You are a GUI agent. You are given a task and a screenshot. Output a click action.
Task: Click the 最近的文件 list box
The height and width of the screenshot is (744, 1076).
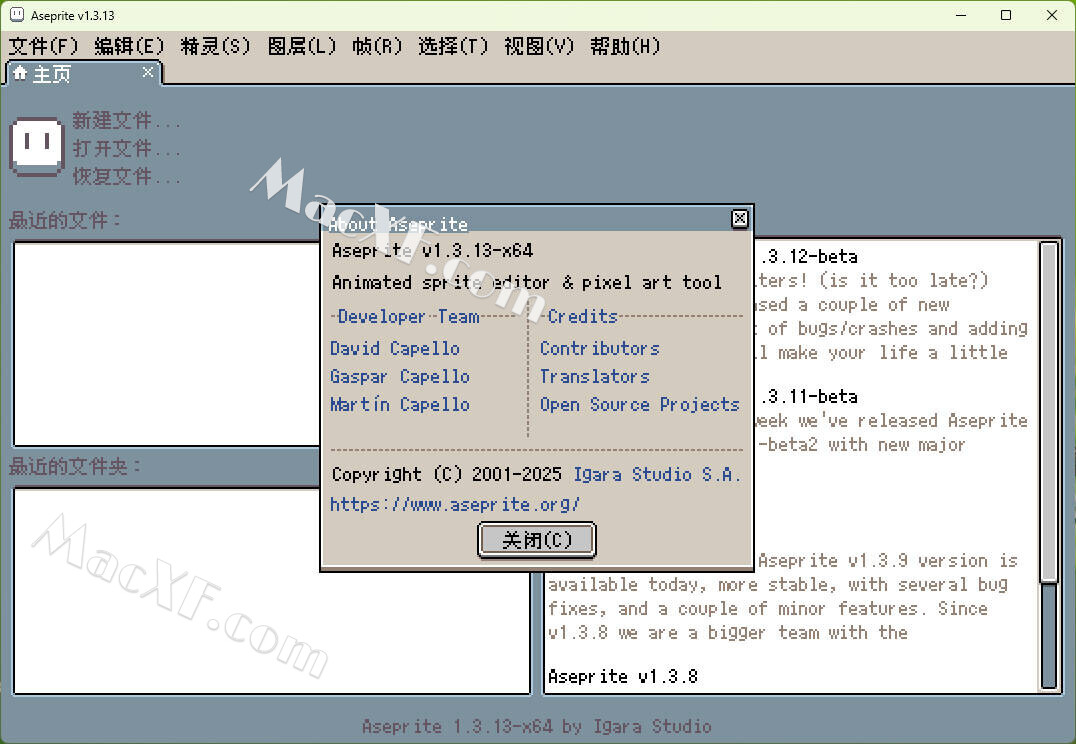pos(167,344)
